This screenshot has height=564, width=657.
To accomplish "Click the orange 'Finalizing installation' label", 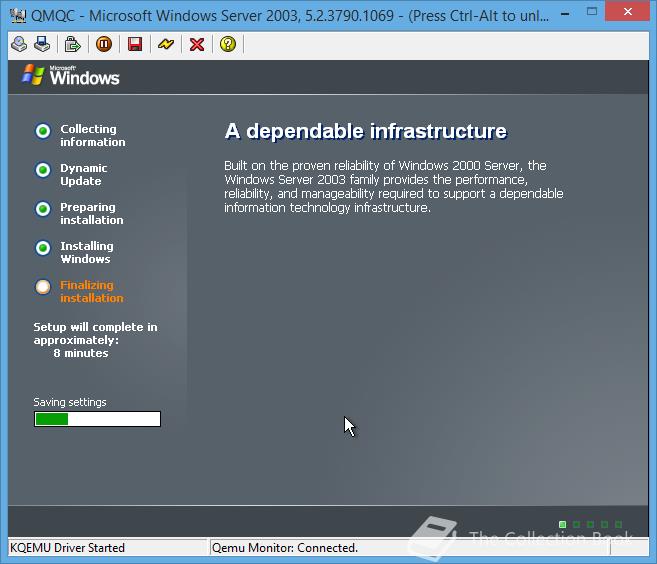I will point(92,291).
